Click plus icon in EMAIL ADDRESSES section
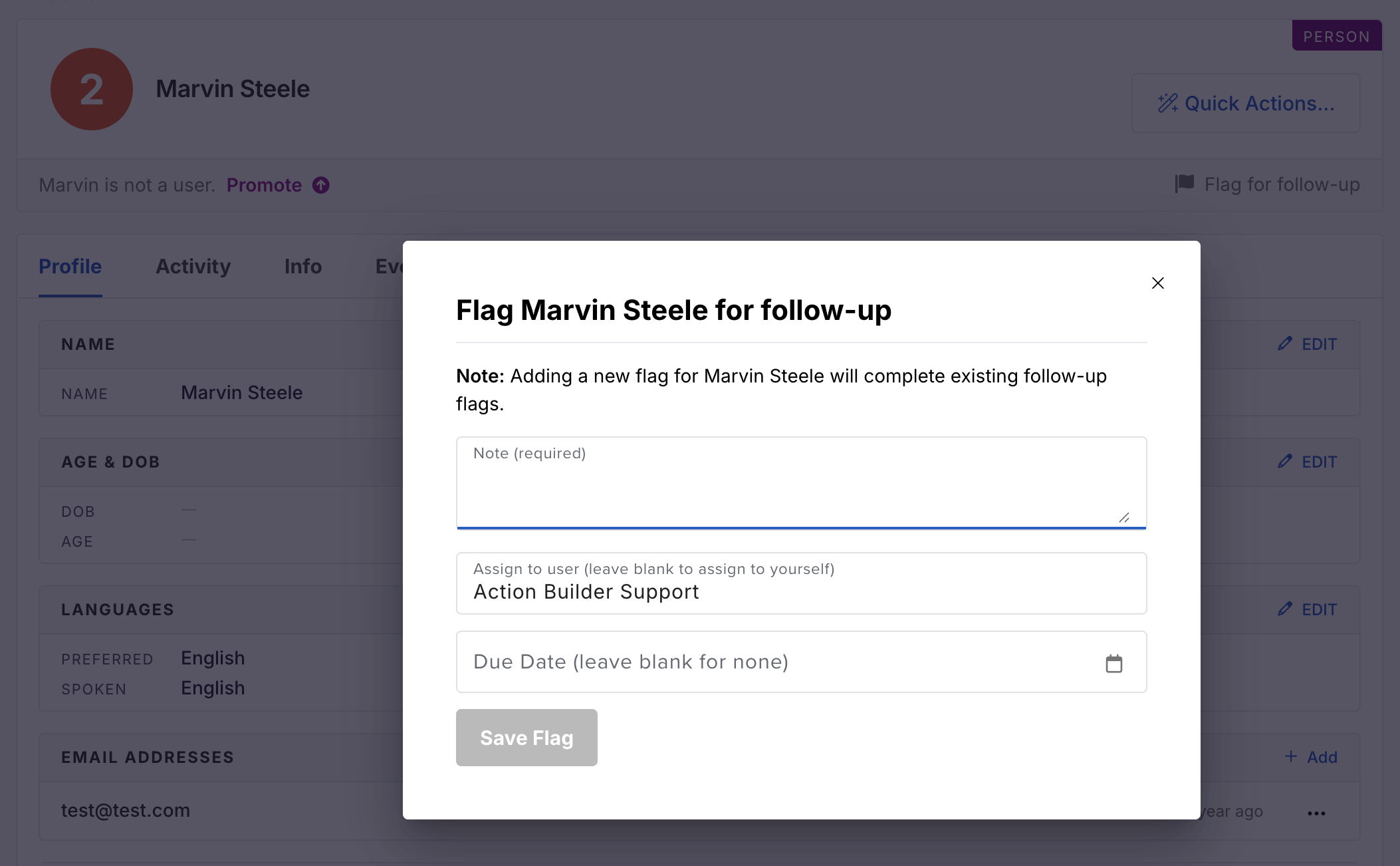Screen dimensions: 1400x866 coord(1291,756)
